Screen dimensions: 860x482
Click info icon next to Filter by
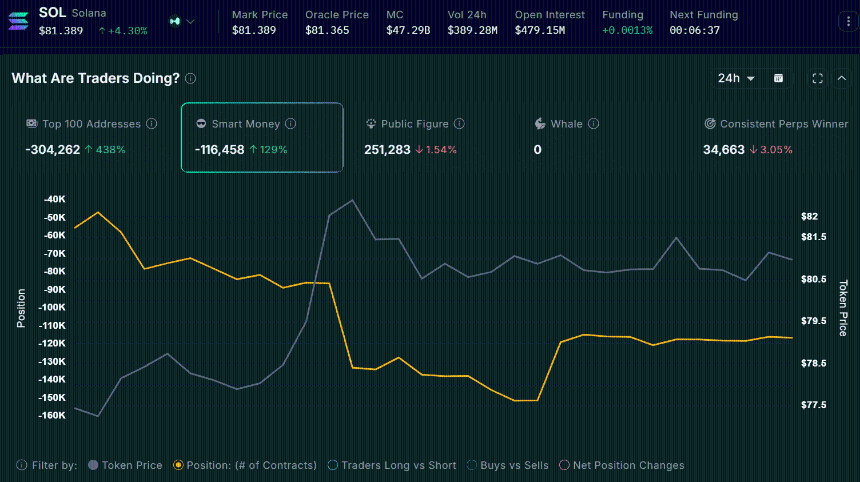click(21, 465)
